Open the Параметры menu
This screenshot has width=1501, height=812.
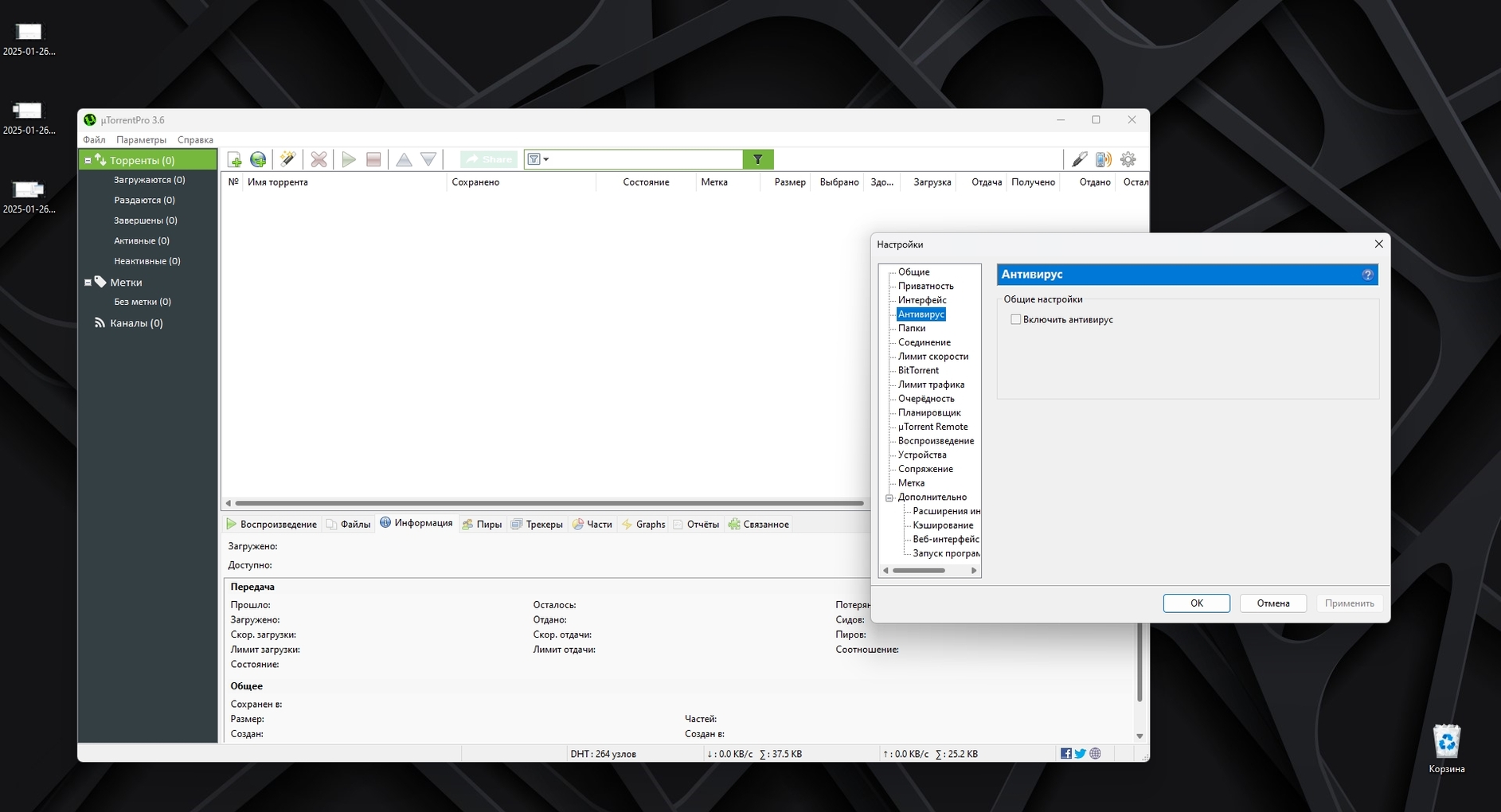click(141, 140)
